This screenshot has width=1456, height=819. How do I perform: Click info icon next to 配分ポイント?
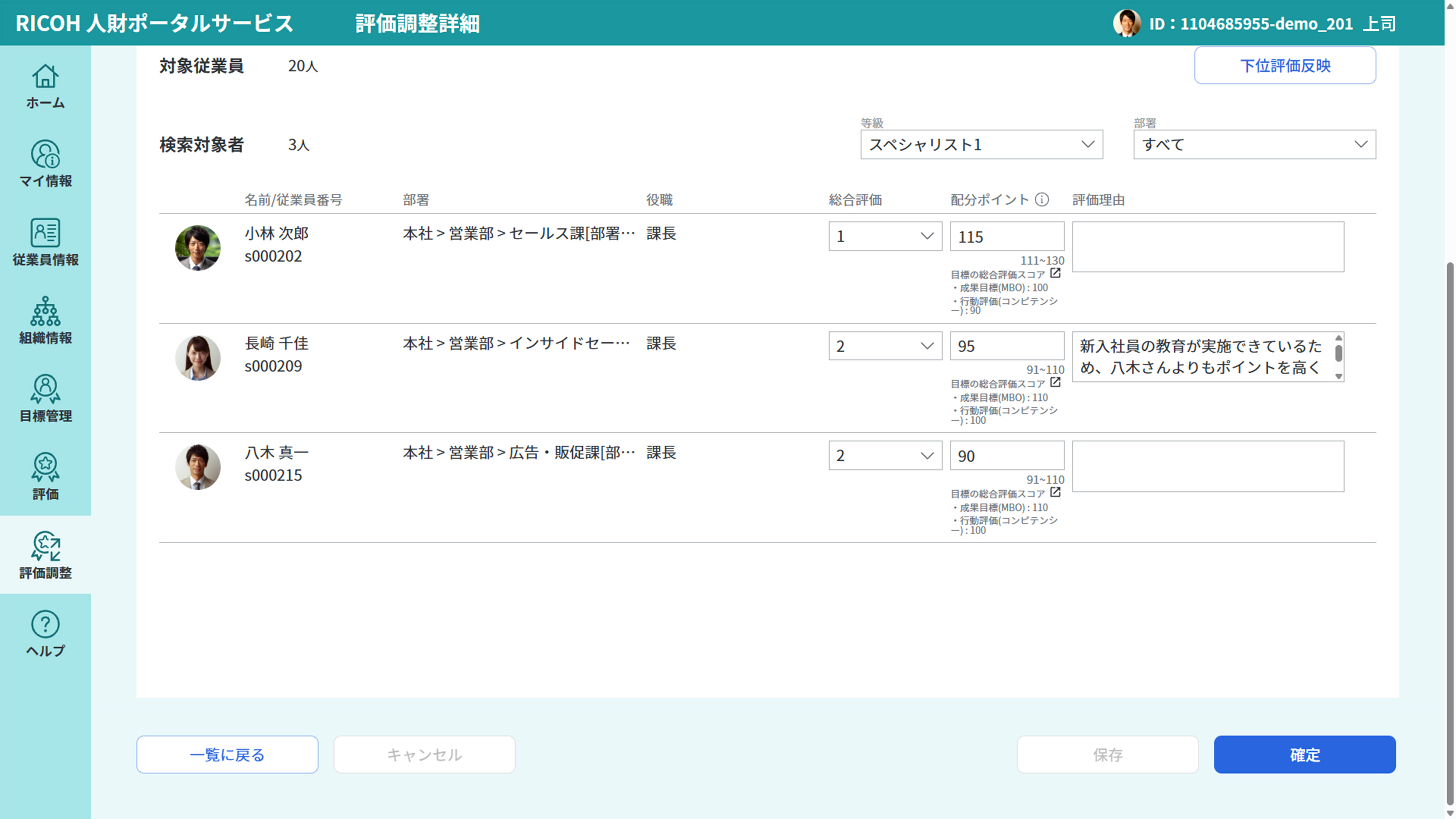[x=1042, y=199]
